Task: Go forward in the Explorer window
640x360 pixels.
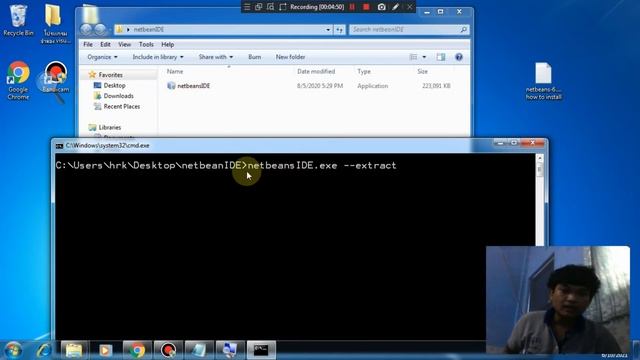Action: (100, 29)
